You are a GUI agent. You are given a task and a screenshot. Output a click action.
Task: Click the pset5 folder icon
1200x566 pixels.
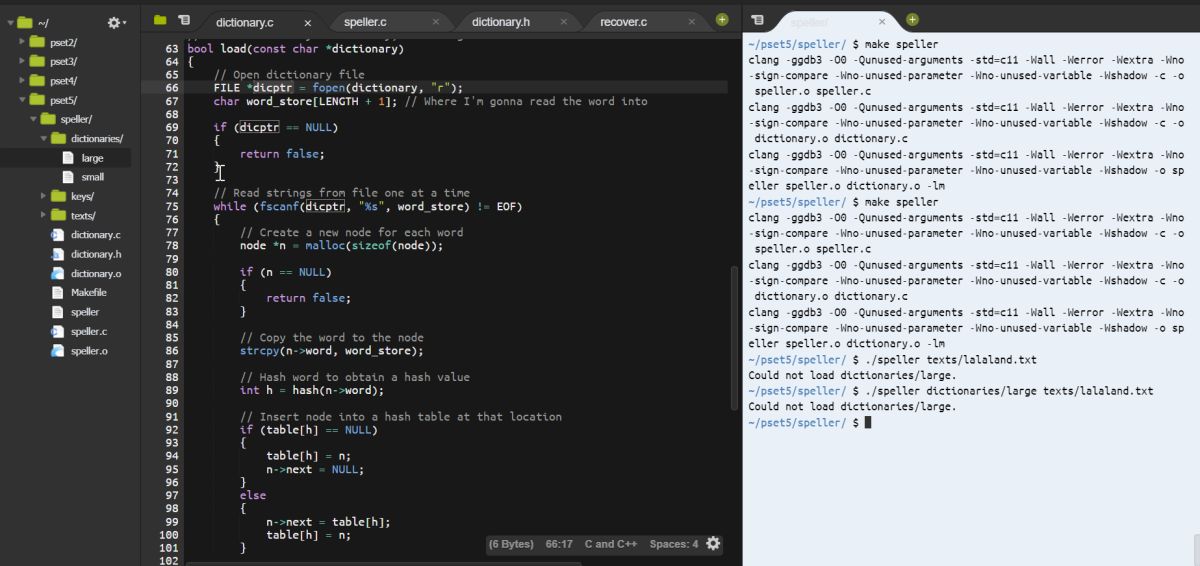(x=38, y=100)
